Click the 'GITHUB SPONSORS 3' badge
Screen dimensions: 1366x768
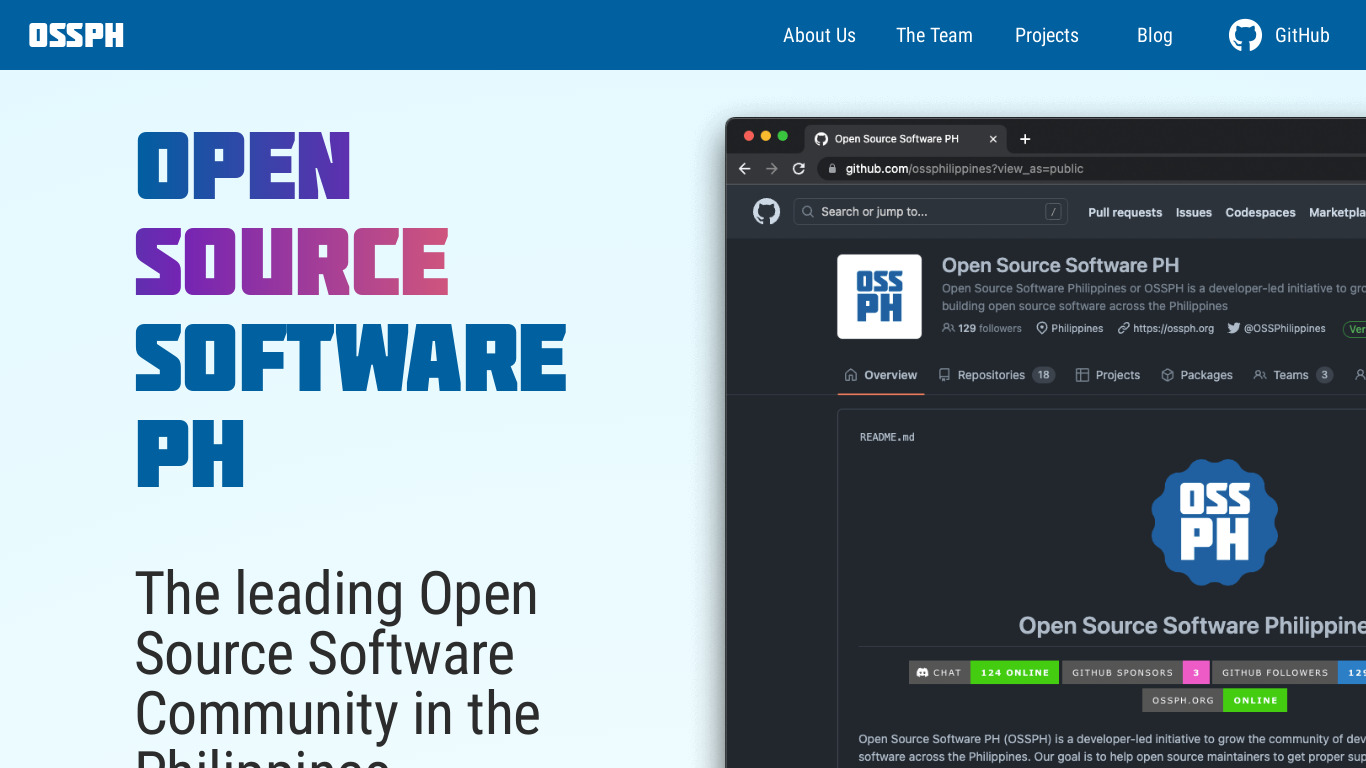coord(1136,672)
